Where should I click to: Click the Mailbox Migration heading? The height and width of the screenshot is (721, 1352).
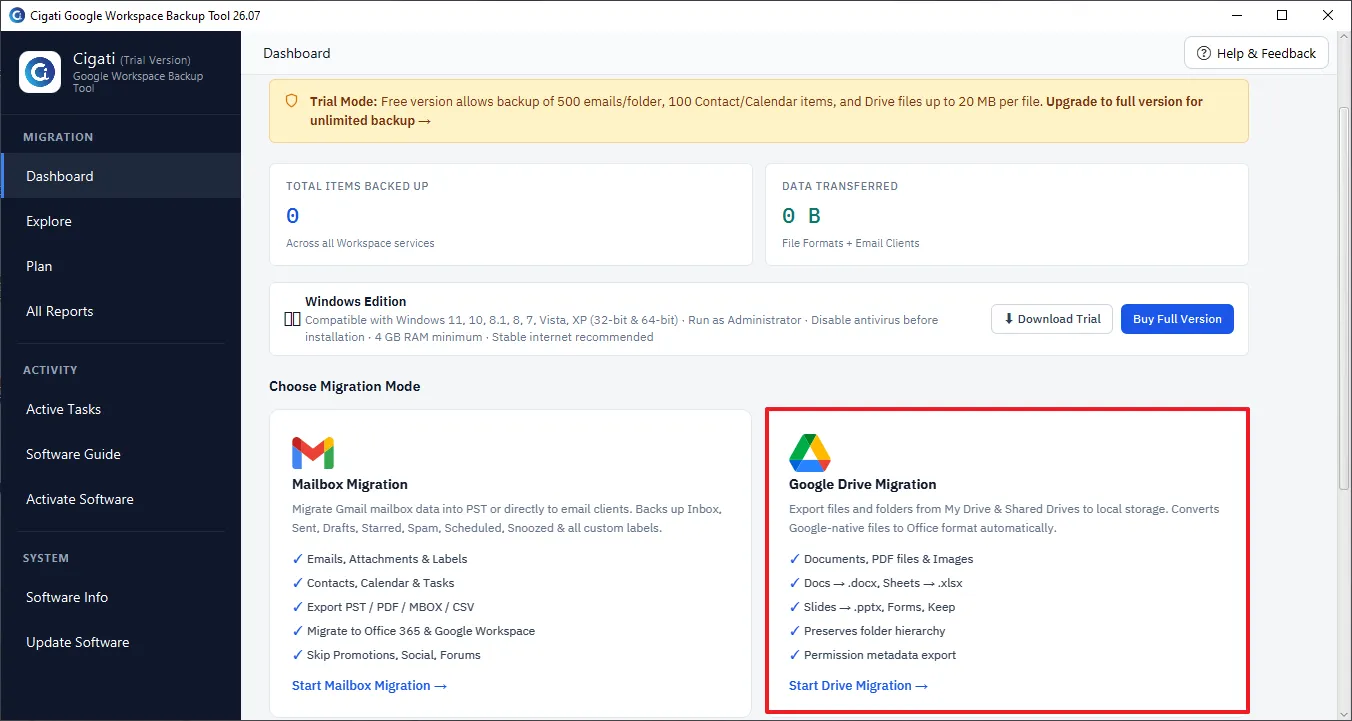(x=350, y=484)
